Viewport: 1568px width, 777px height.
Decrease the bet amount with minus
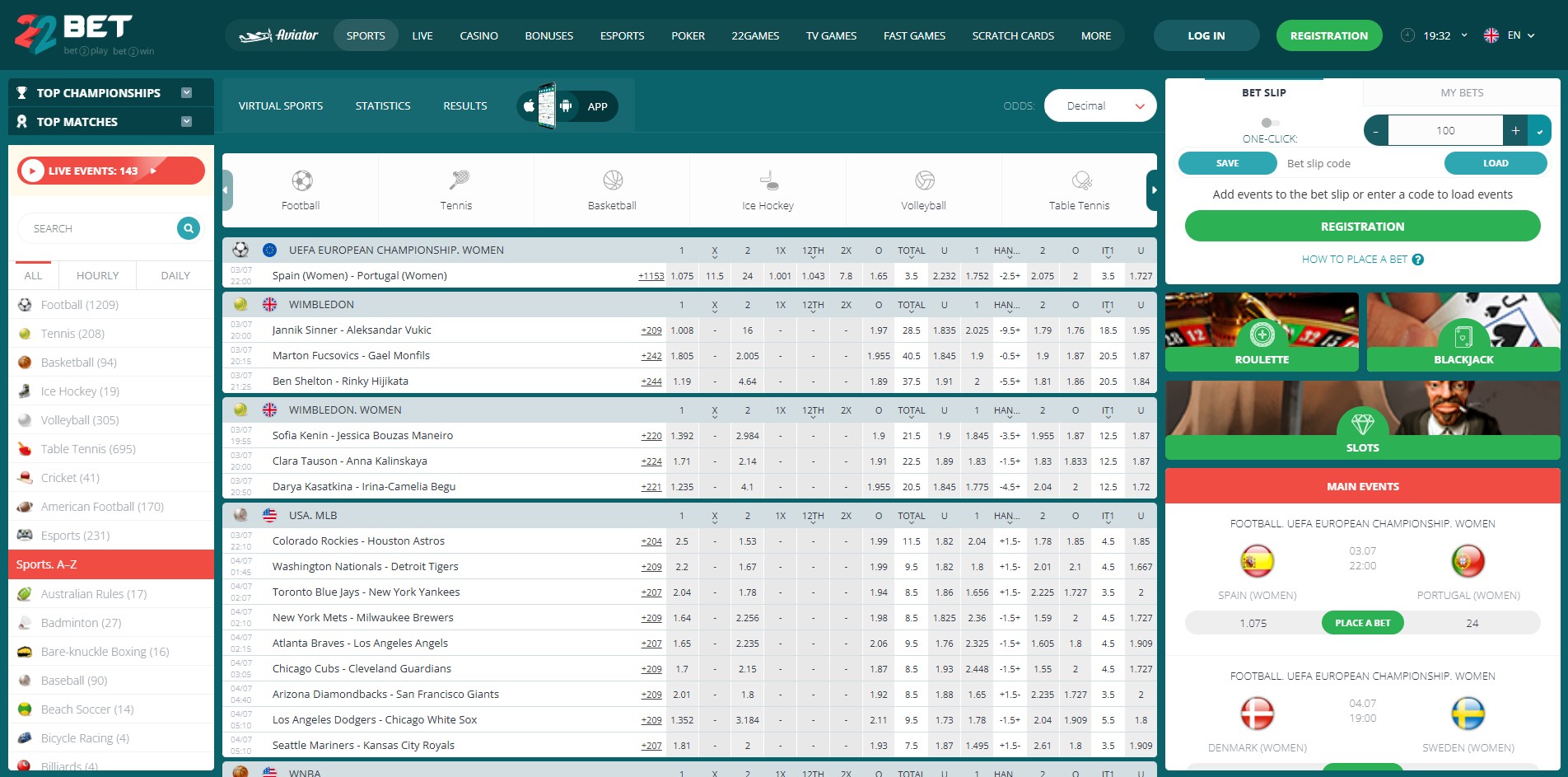click(x=1375, y=130)
